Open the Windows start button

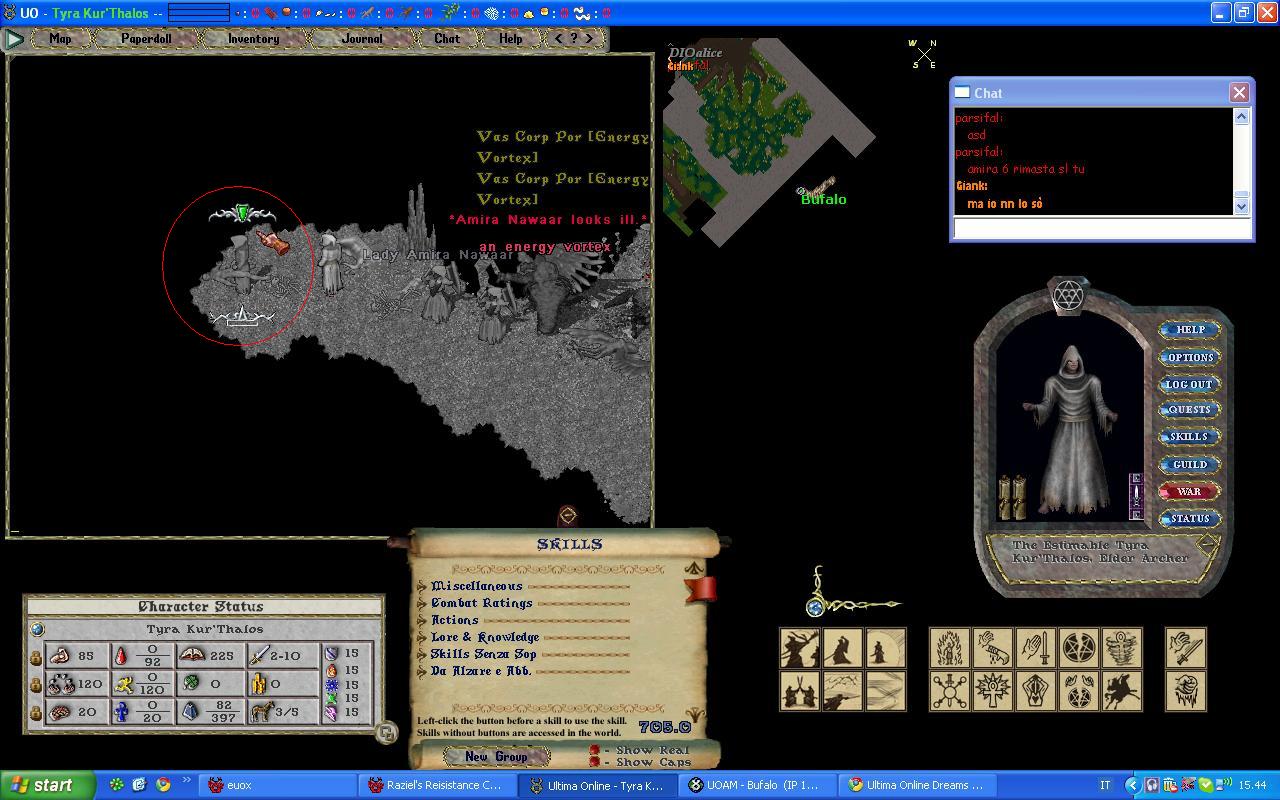pos(47,785)
